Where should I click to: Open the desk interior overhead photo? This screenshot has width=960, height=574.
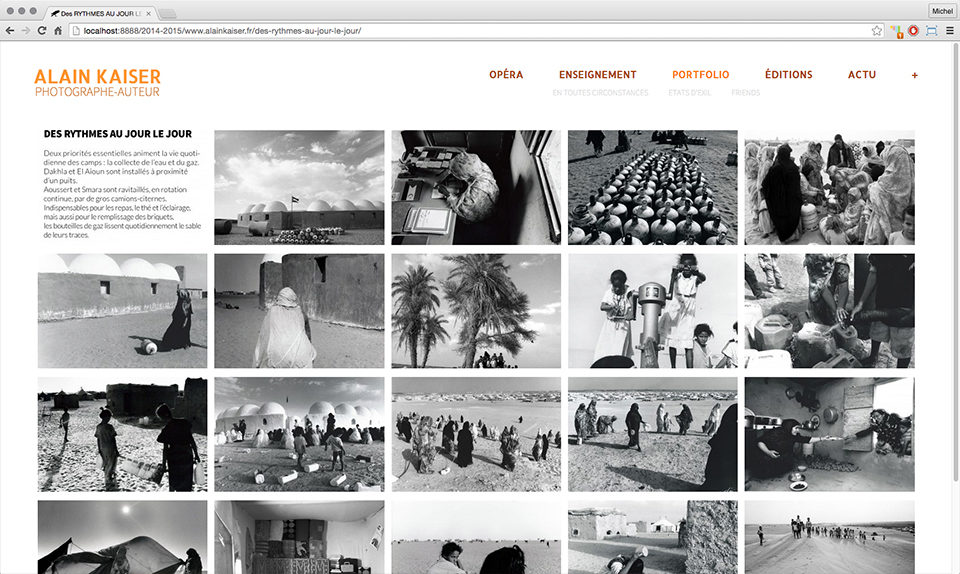476,187
